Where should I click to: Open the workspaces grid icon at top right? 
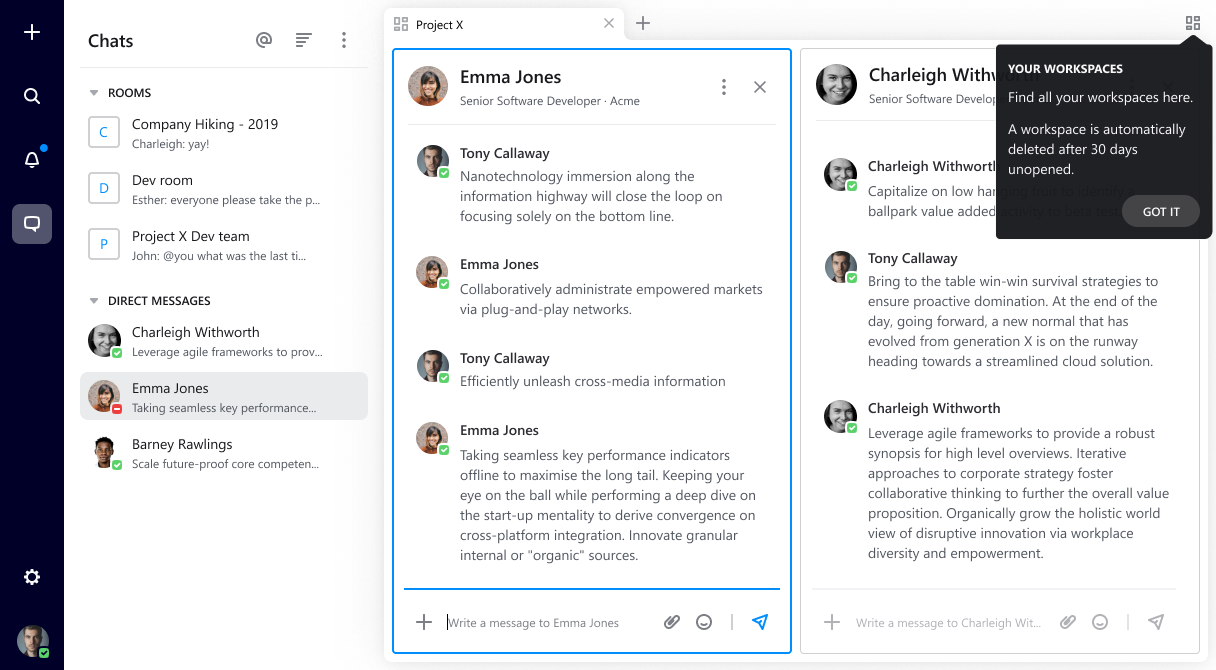coord(1192,23)
